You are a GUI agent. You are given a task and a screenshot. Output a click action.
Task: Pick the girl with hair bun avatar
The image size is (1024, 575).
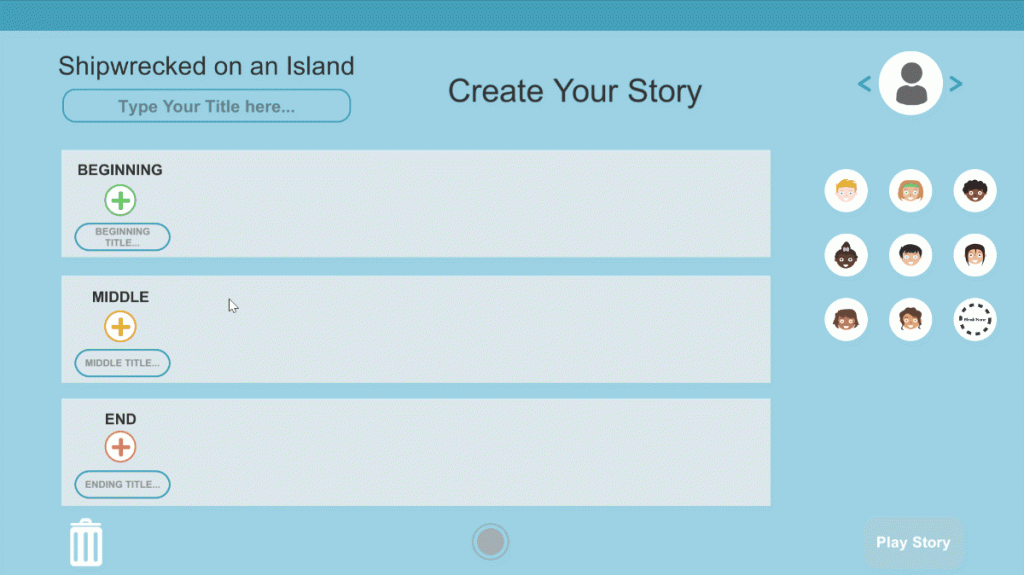[x=846, y=255]
